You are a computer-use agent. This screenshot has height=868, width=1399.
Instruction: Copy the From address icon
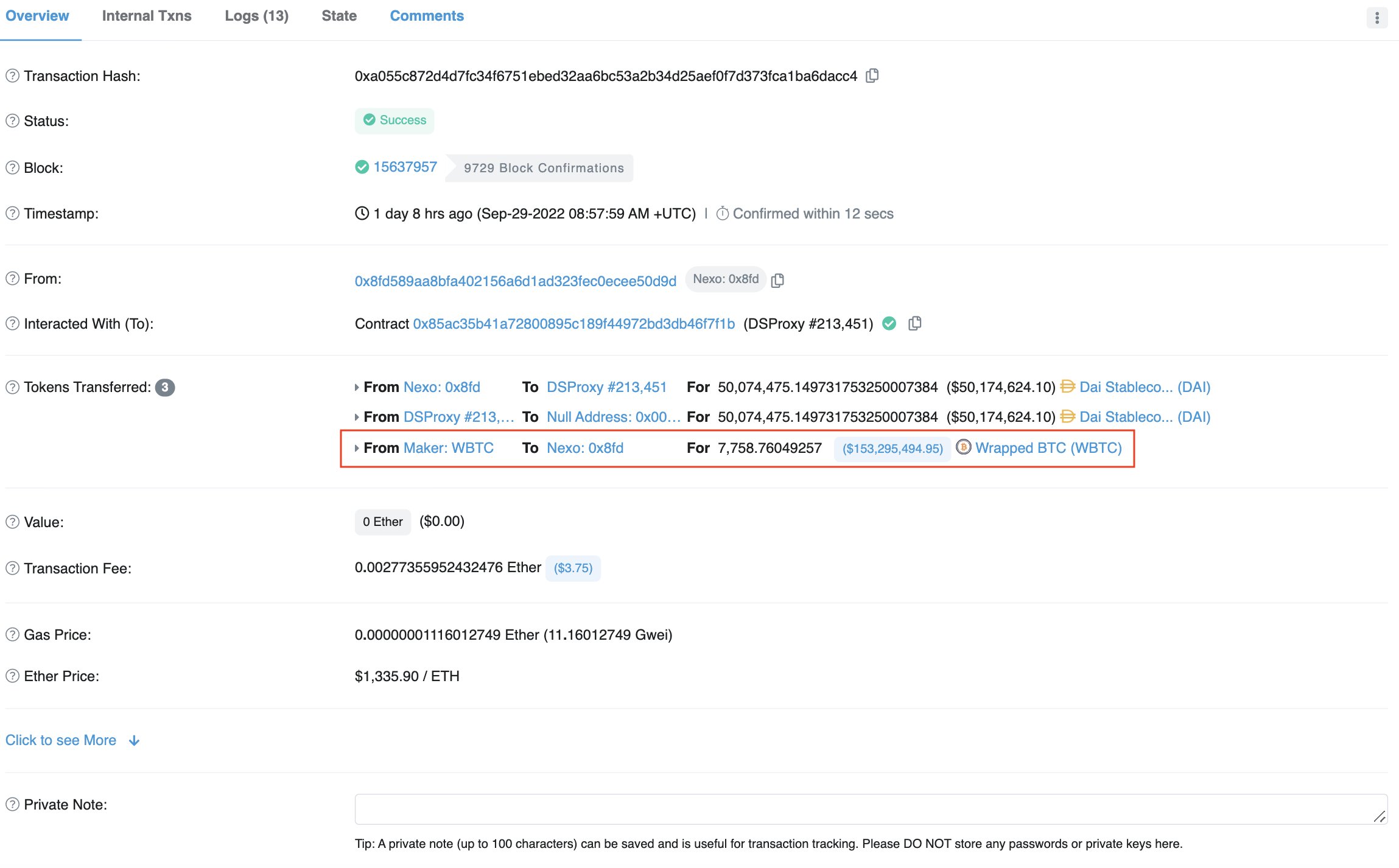pos(777,280)
